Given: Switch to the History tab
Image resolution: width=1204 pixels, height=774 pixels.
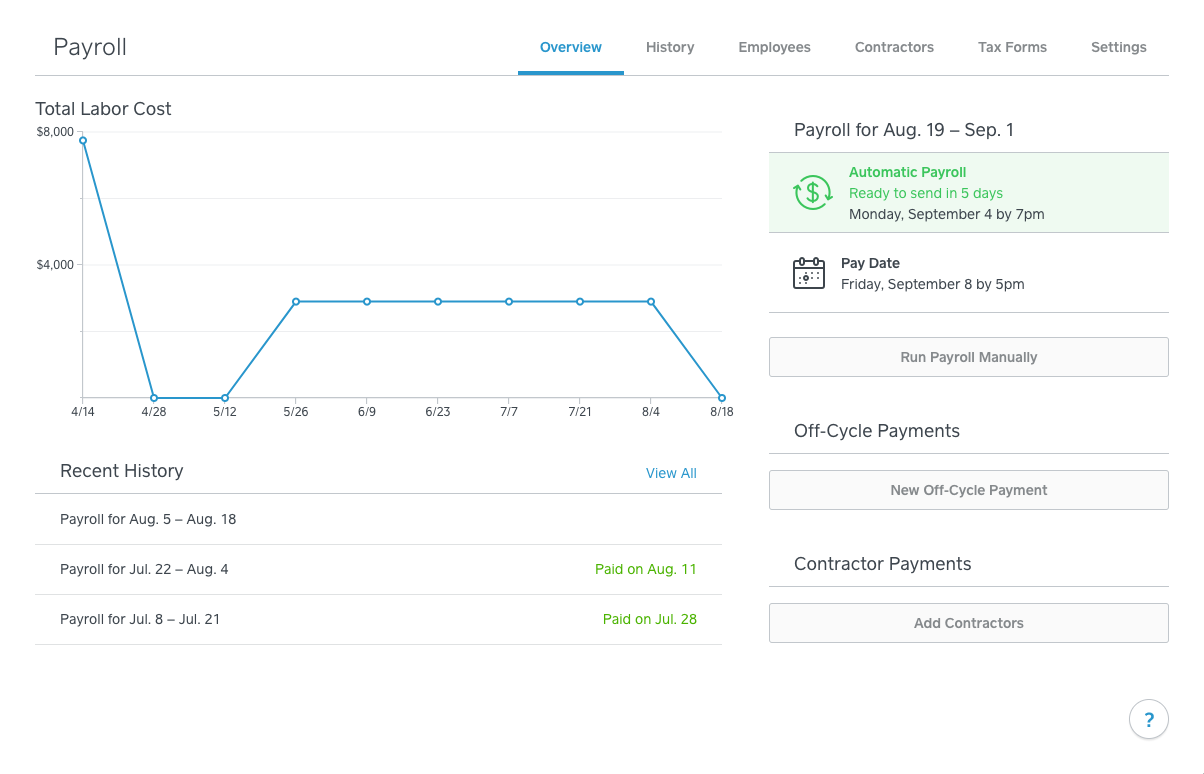Looking at the screenshot, I should tap(669, 47).
